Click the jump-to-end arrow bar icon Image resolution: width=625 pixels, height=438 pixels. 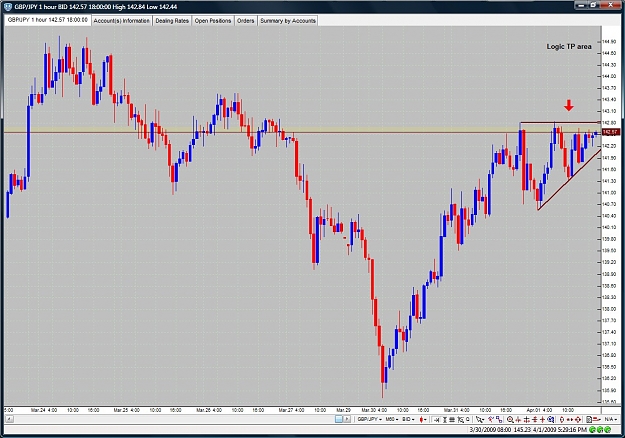coord(436,419)
